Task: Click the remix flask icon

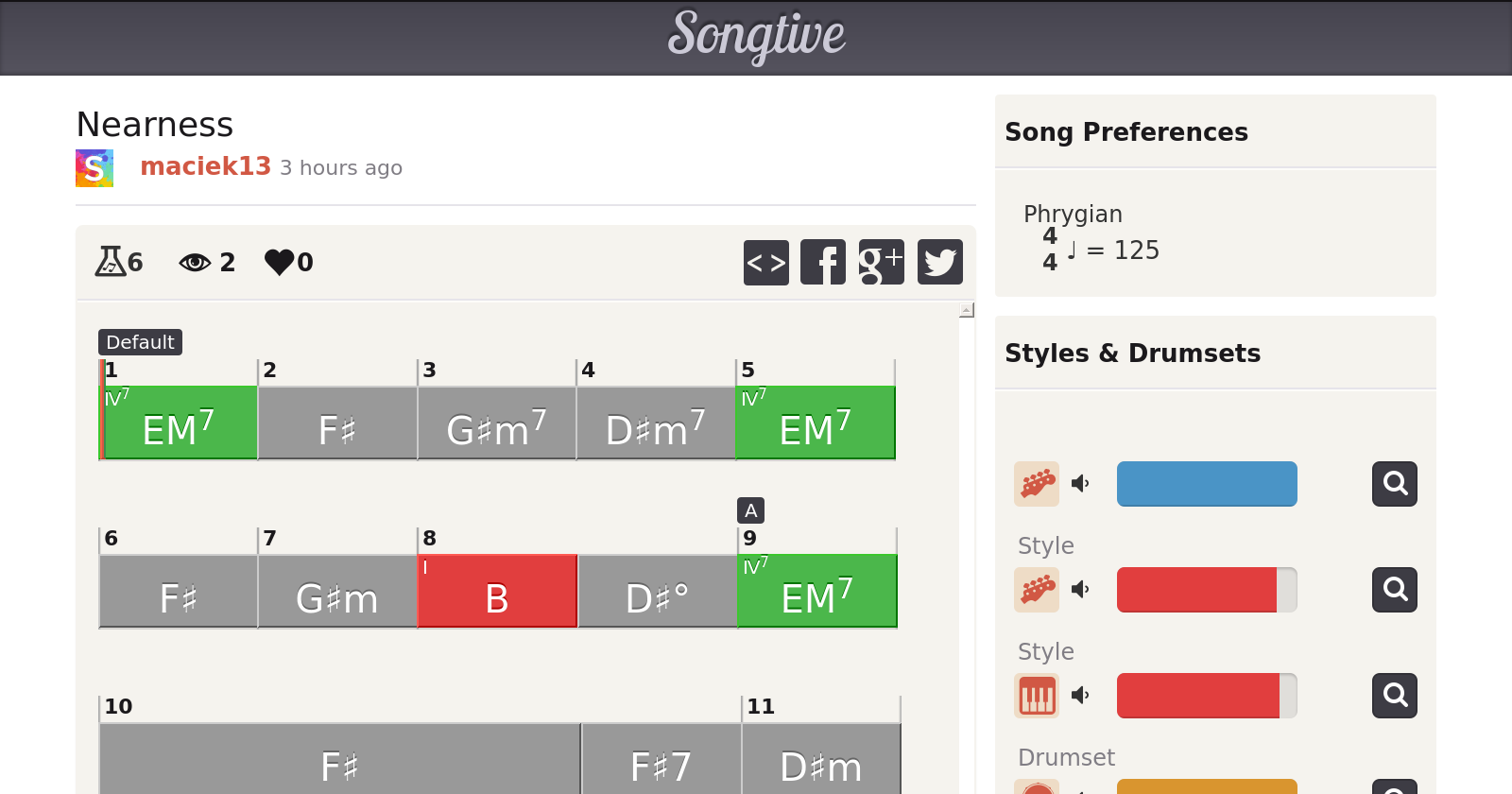Action: (x=111, y=261)
